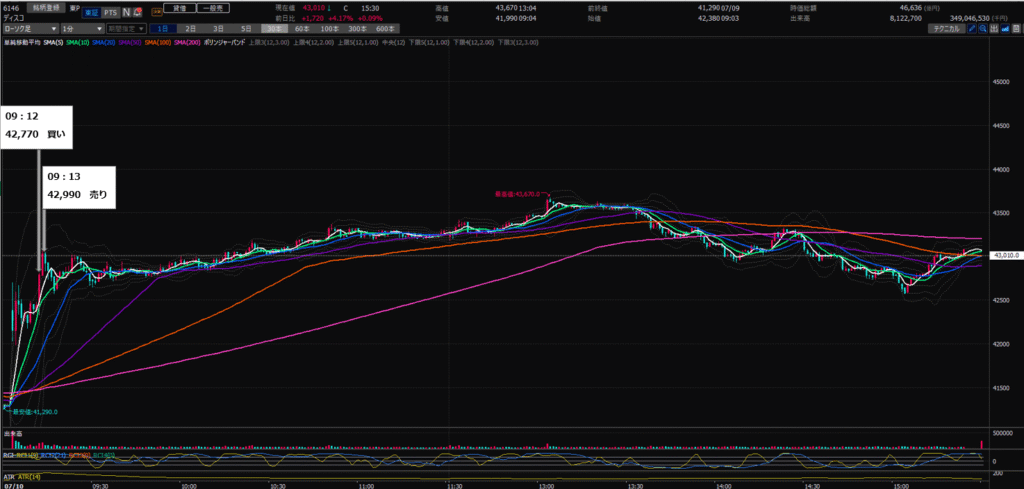Click the 単純移動平均 legend label

22,42
